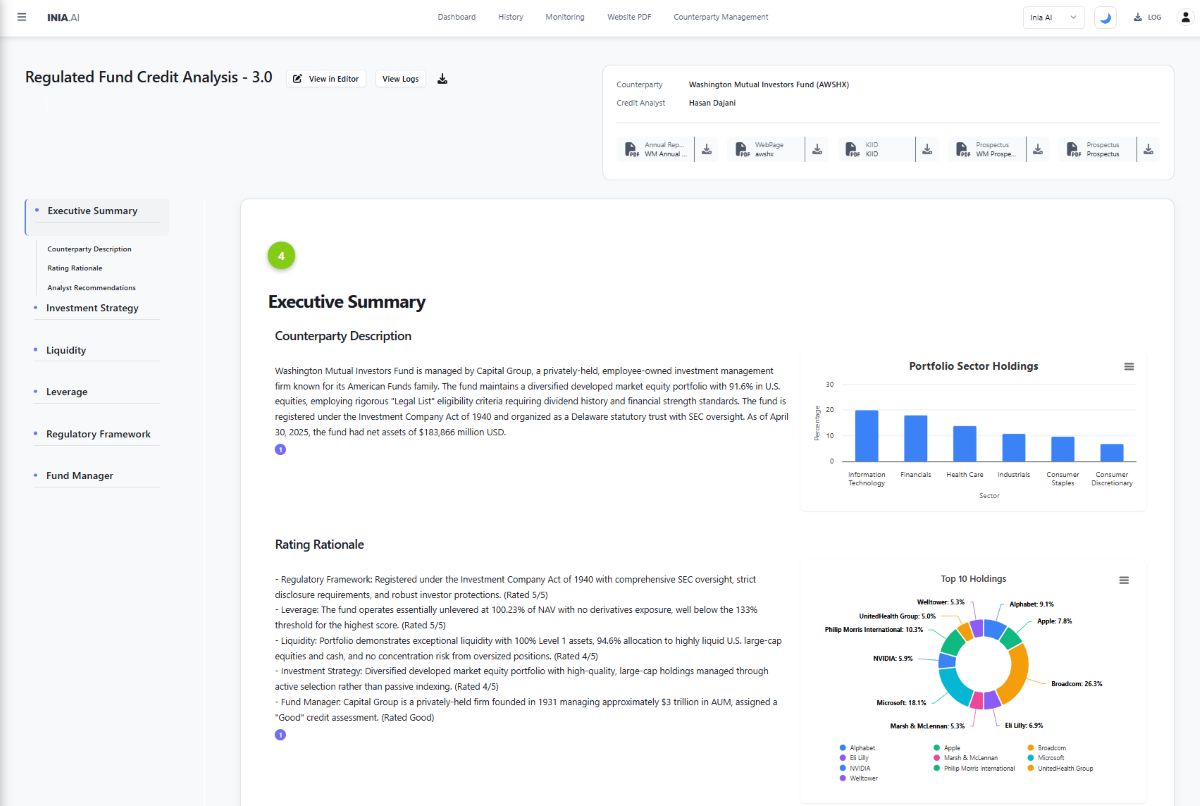Viewport: 1200px width, 806px height.
Task: Open the Website PDF page
Action: [629, 17]
